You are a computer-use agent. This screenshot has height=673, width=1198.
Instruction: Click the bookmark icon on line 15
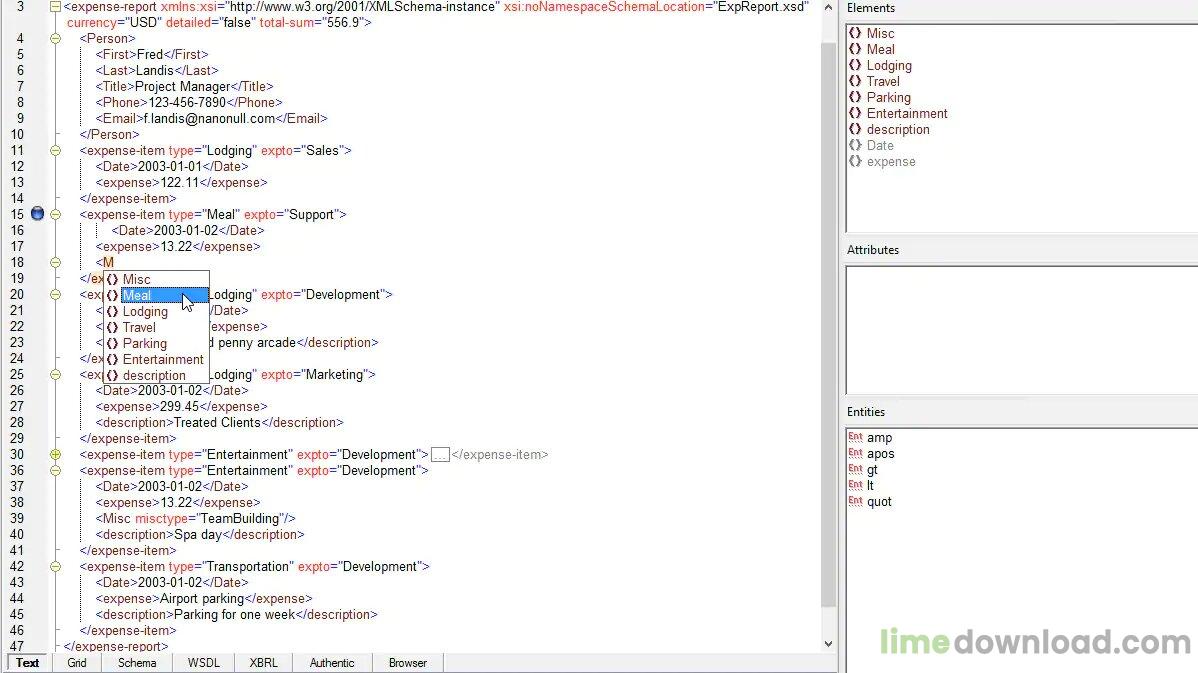pyautogui.click(x=37, y=213)
